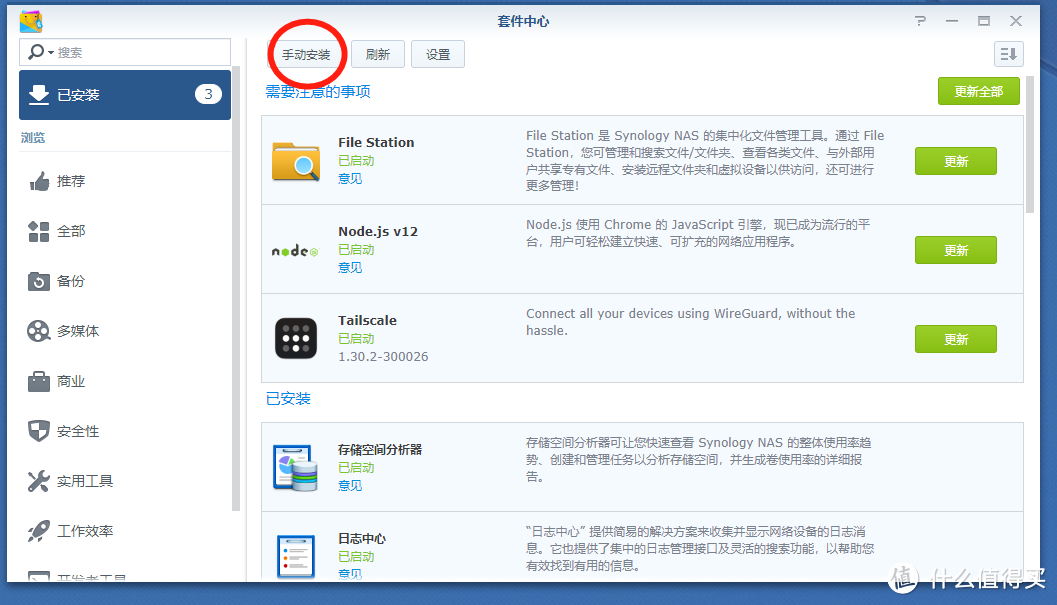Image resolution: width=1057 pixels, height=605 pixels.
Task: Click 更新全部 to update all packages
Action: pos(978,91)
